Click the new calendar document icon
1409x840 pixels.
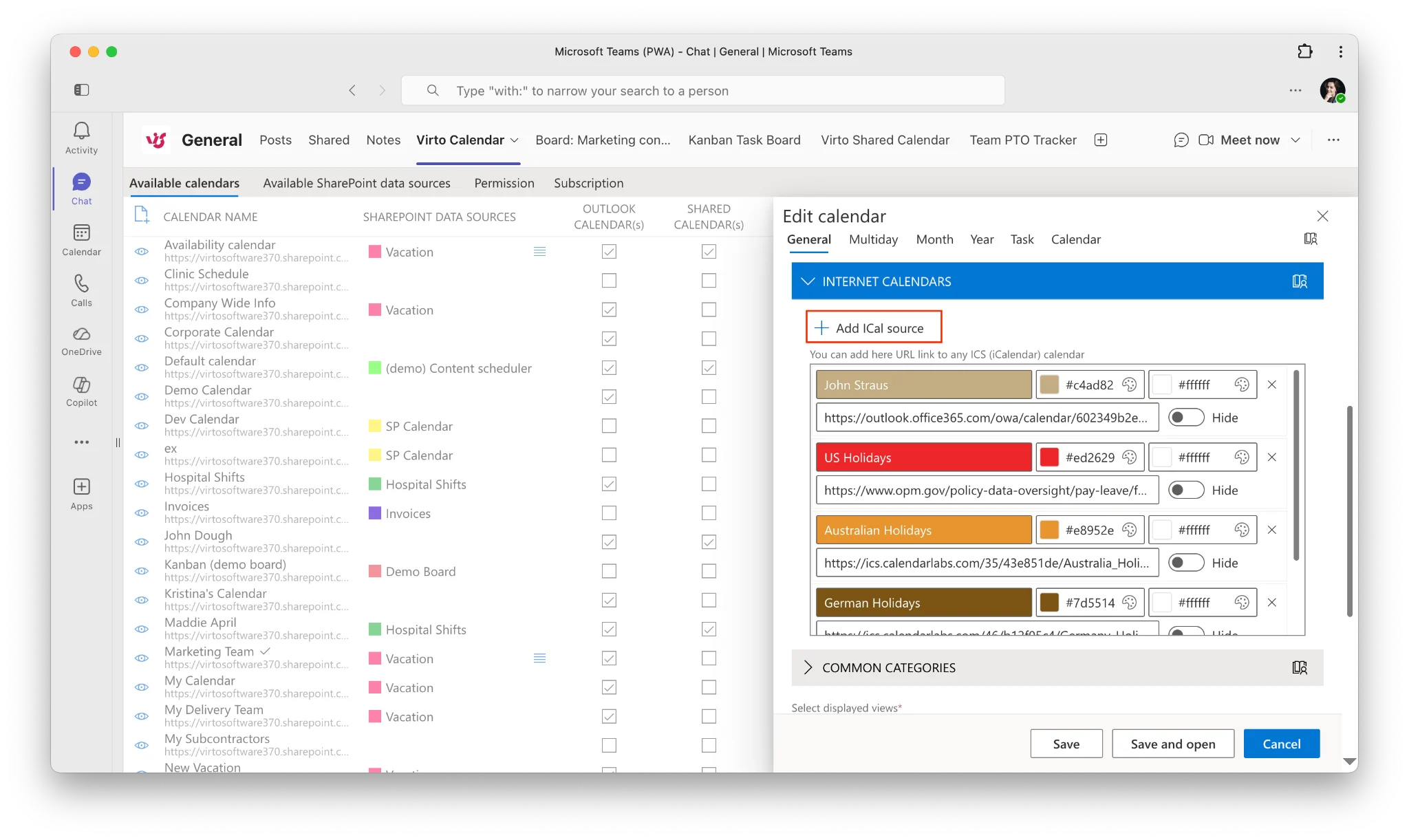[x=141, y=215]
